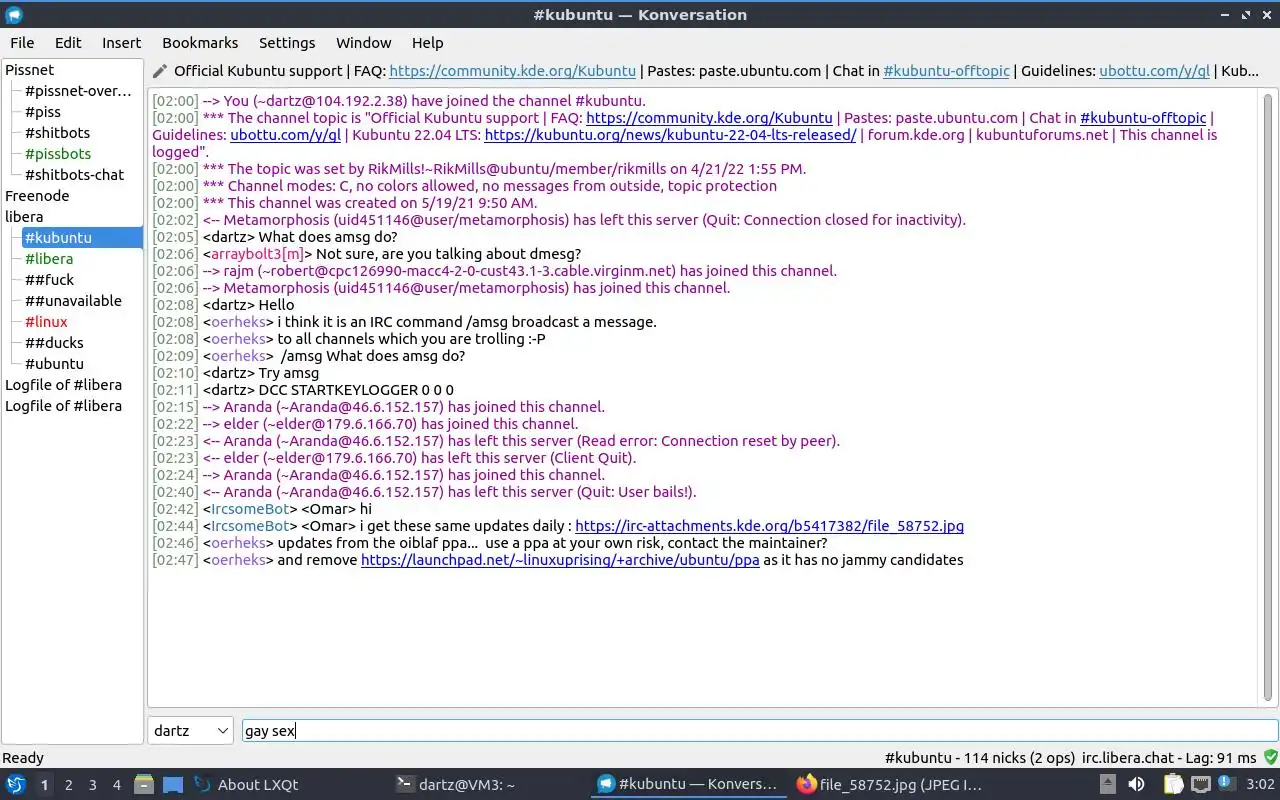This screenshot has width=1280, height=800.
Task: Open the Settings menu
Action: point(287,43)
